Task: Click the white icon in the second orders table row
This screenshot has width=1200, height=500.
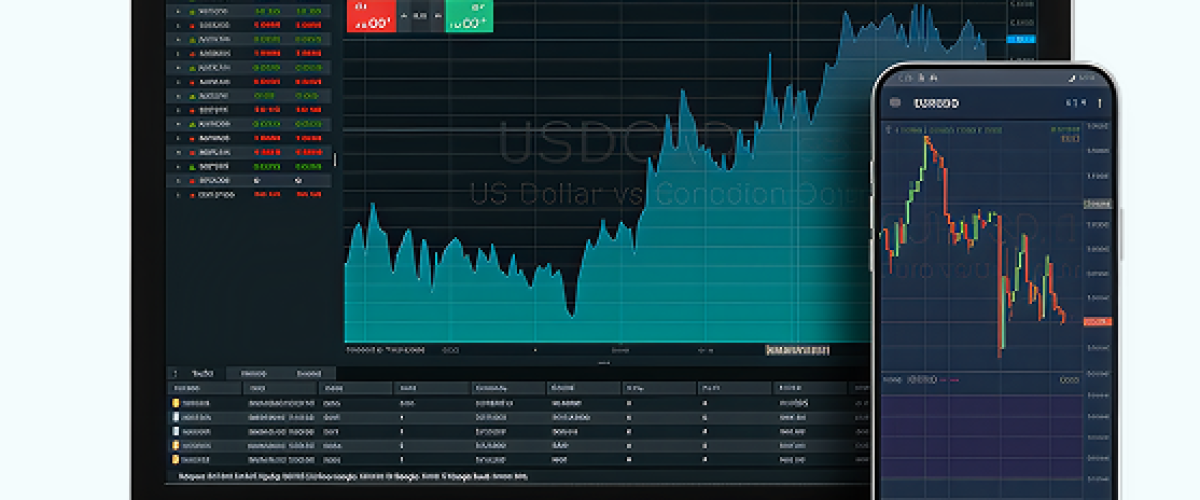Action: click(176, 417)
